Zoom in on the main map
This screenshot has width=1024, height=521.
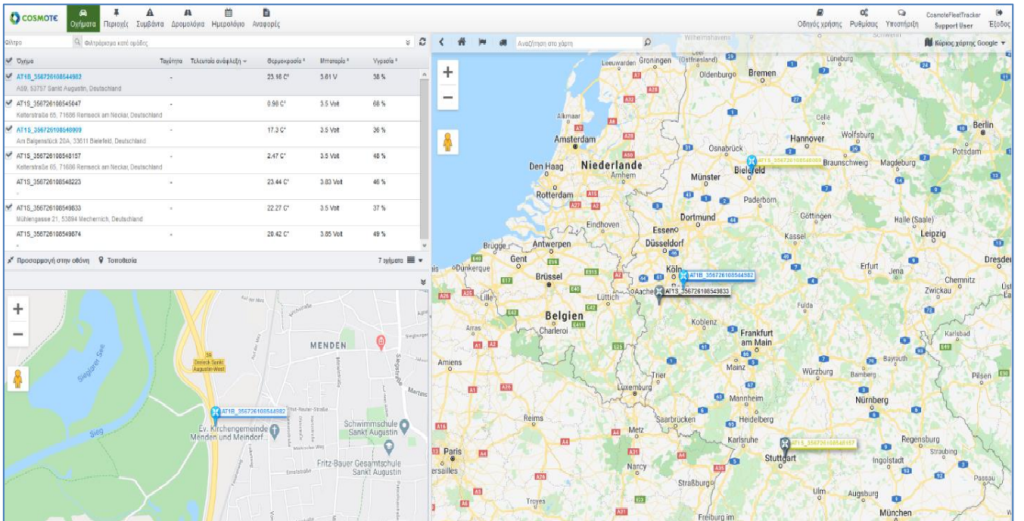coord(448,72)
